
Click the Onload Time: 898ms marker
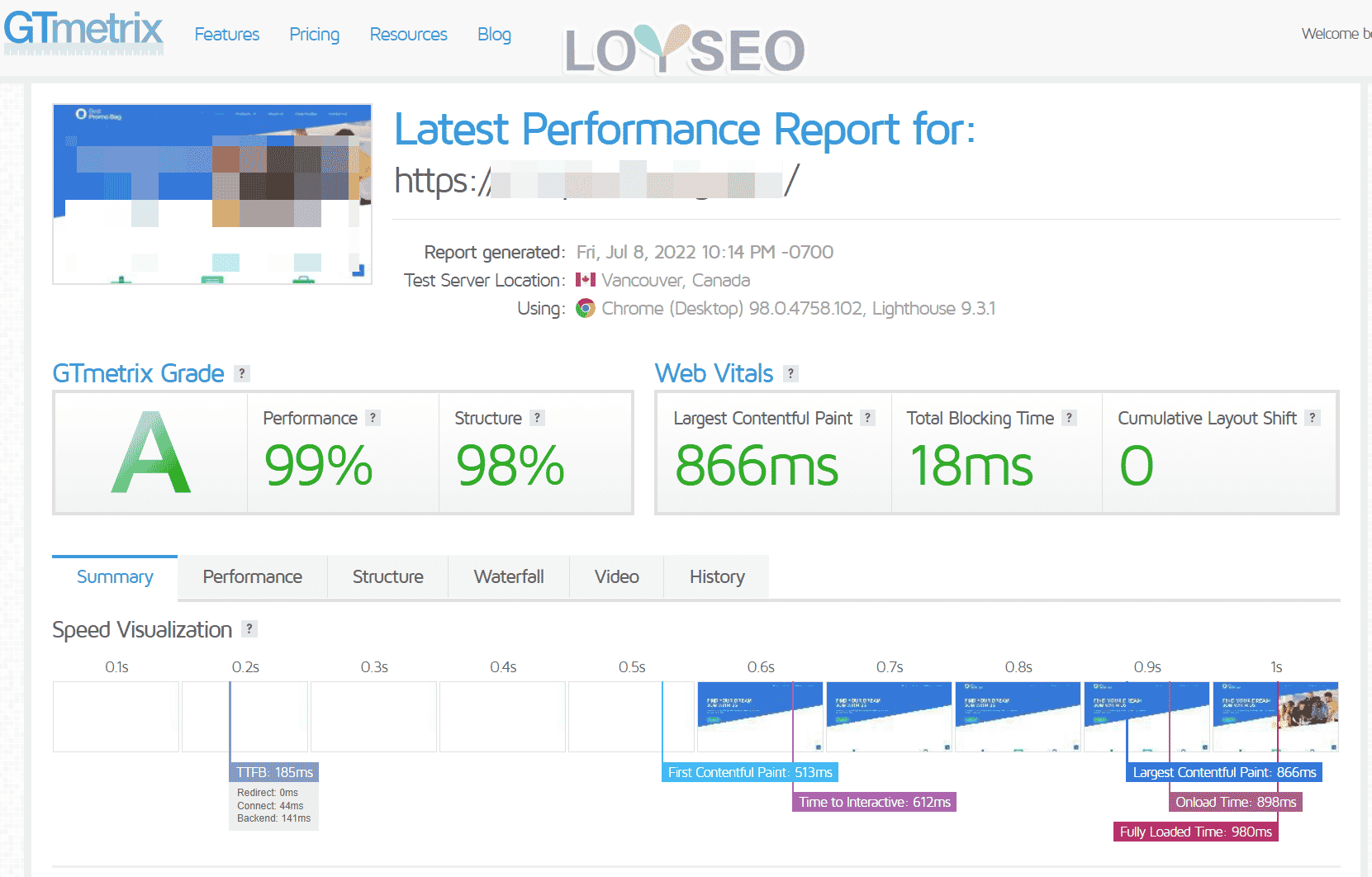click(x=1236, y=802)
